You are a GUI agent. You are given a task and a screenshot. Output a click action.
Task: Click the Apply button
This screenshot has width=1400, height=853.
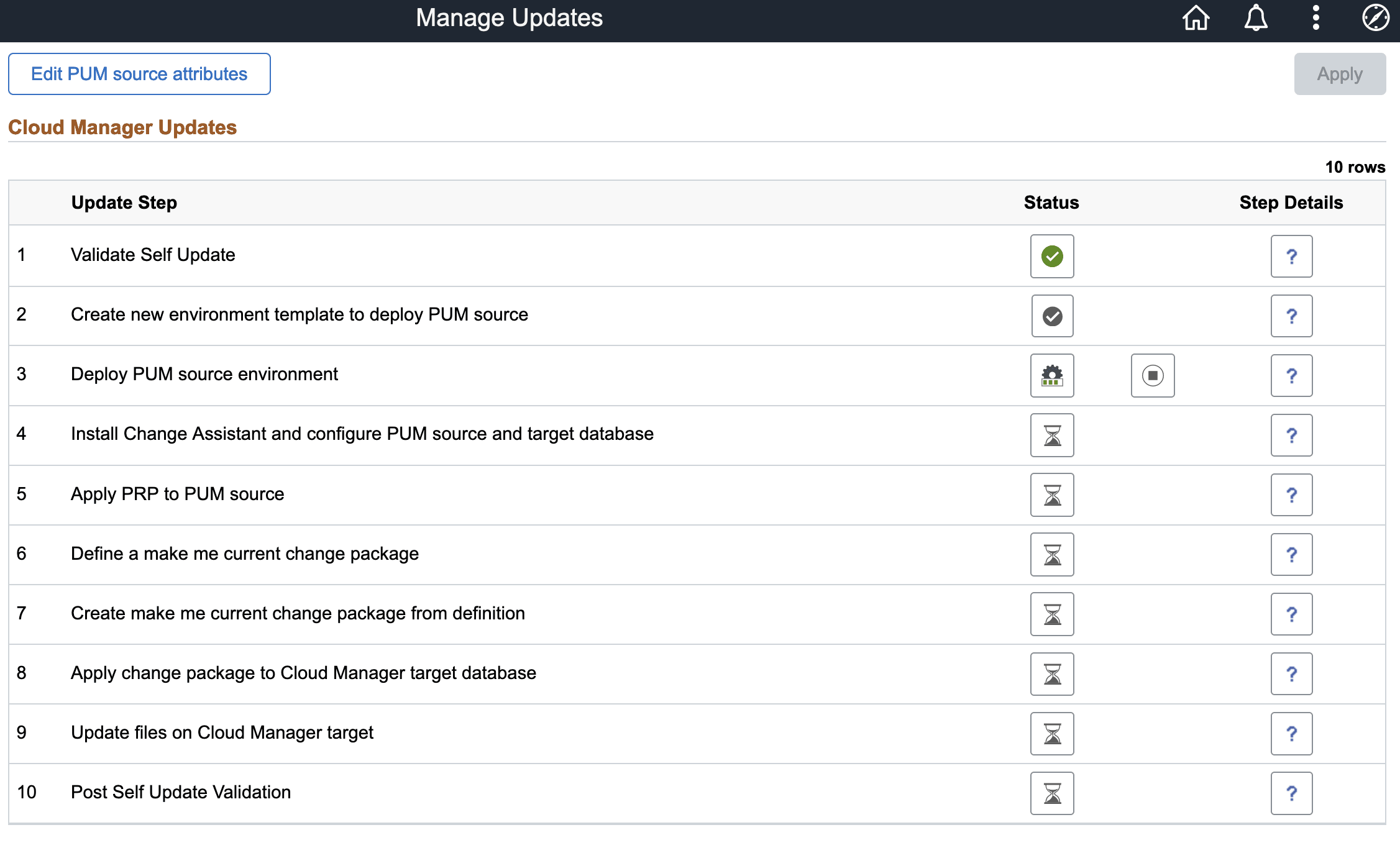pos(1339,74)
